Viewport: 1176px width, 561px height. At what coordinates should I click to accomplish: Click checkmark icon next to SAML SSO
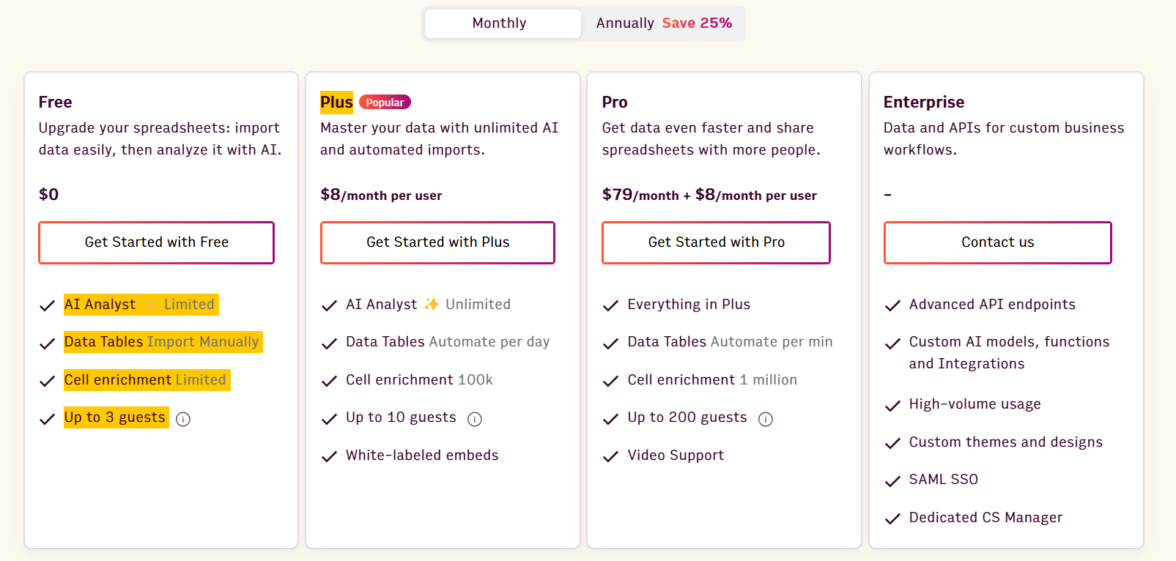[893, 481]
